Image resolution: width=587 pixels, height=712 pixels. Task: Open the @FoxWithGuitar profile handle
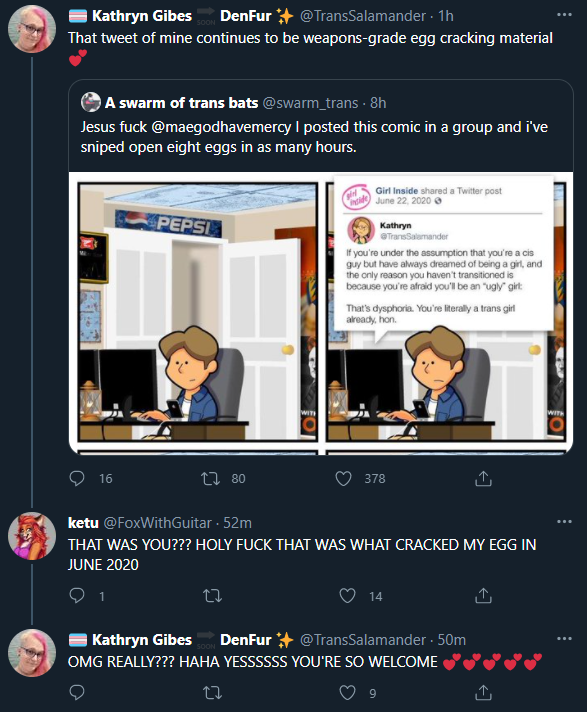[158, 523]
